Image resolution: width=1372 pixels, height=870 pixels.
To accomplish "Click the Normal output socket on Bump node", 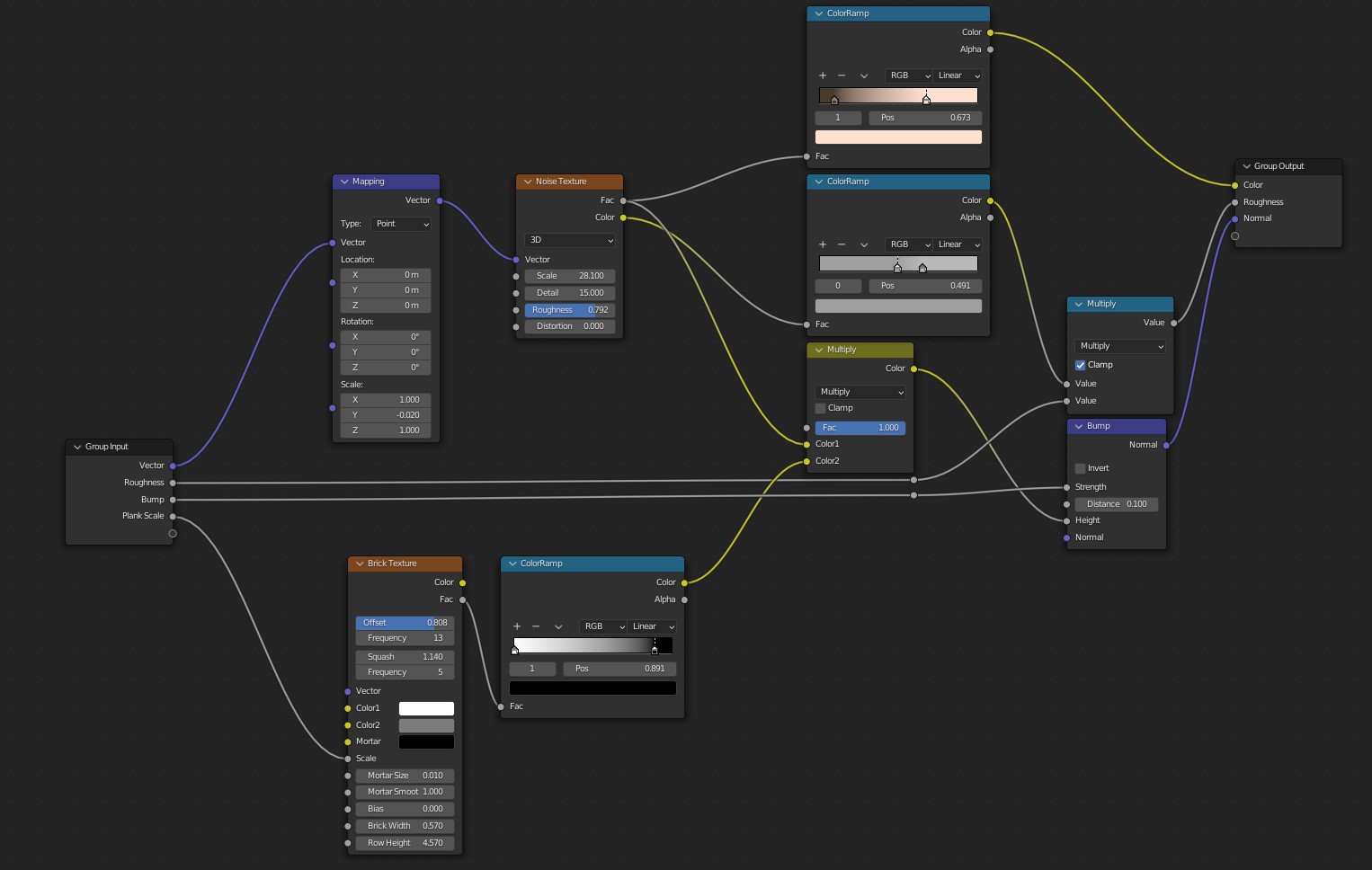I will [1166, 445].
